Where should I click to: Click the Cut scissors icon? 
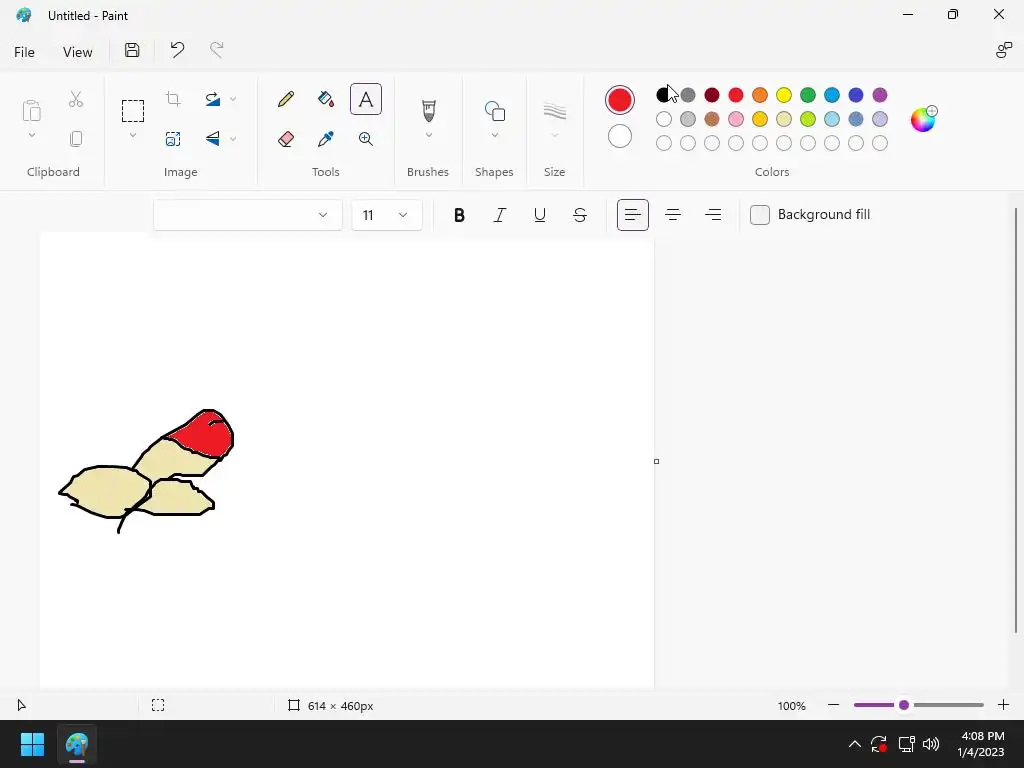click(x=76, y=99)
